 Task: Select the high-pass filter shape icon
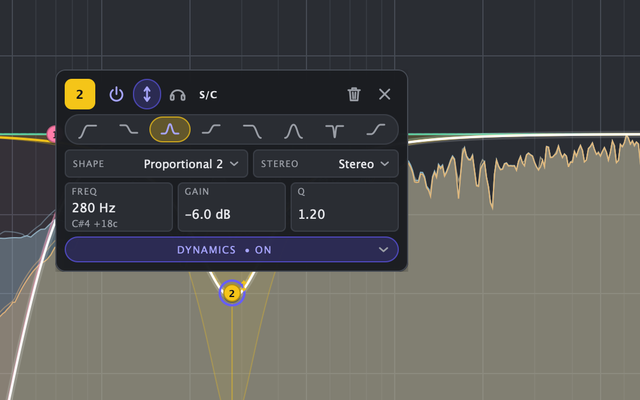pyautogui.click(x=88, y=130)
